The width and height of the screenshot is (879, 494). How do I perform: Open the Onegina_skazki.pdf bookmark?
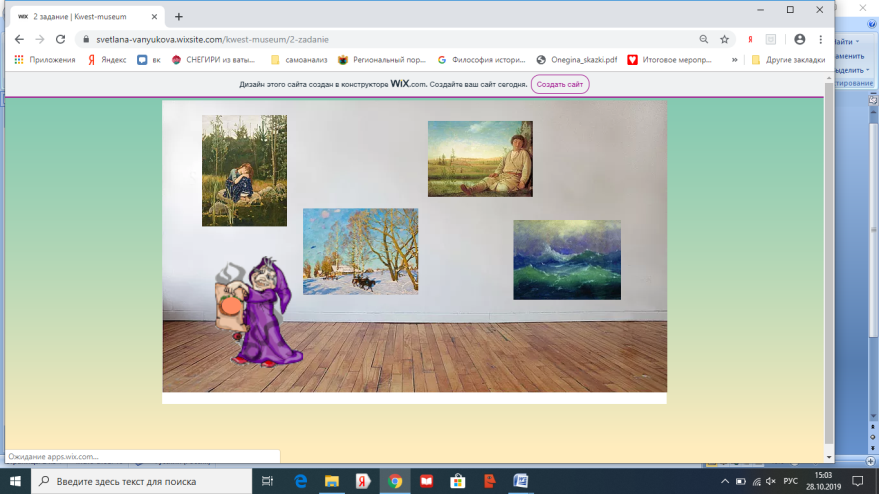point(577,59)
